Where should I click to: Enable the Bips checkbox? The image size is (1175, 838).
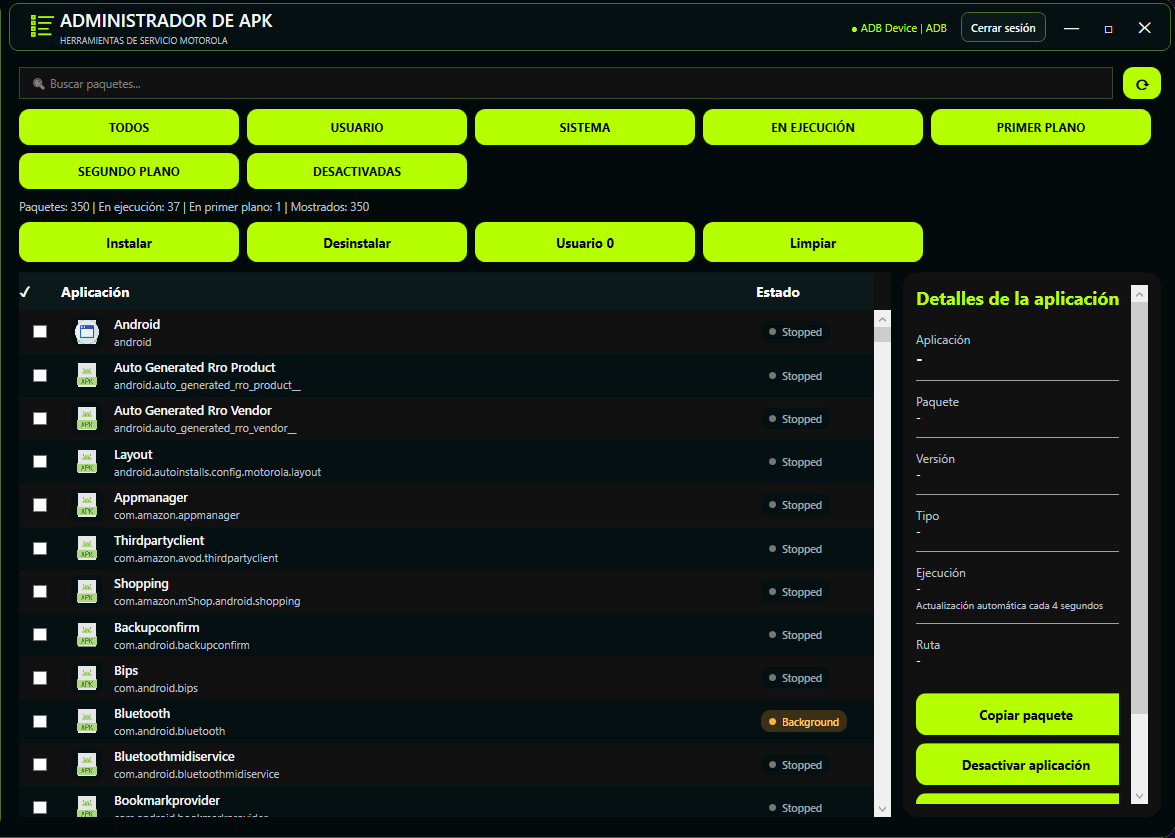[x=40, y=678]
